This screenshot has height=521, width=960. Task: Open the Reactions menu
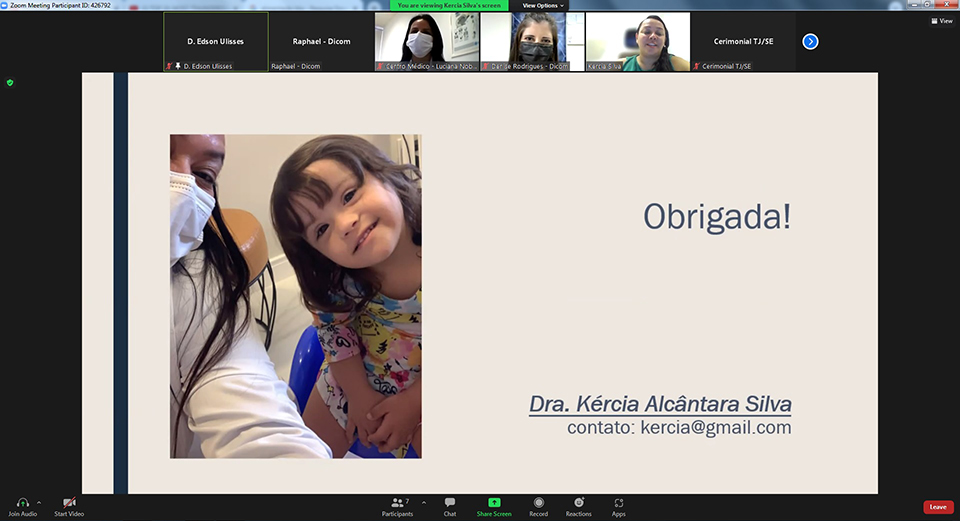578,503
